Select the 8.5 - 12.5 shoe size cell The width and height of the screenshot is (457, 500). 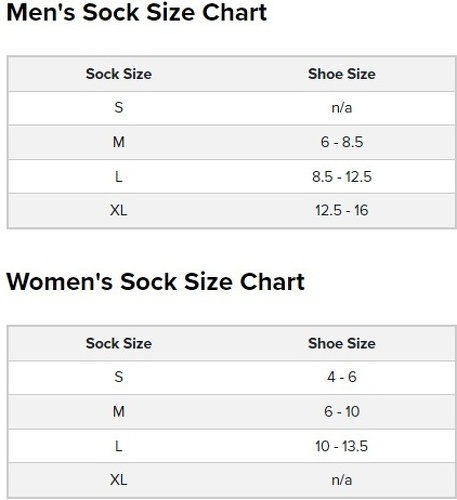point(342,177)
